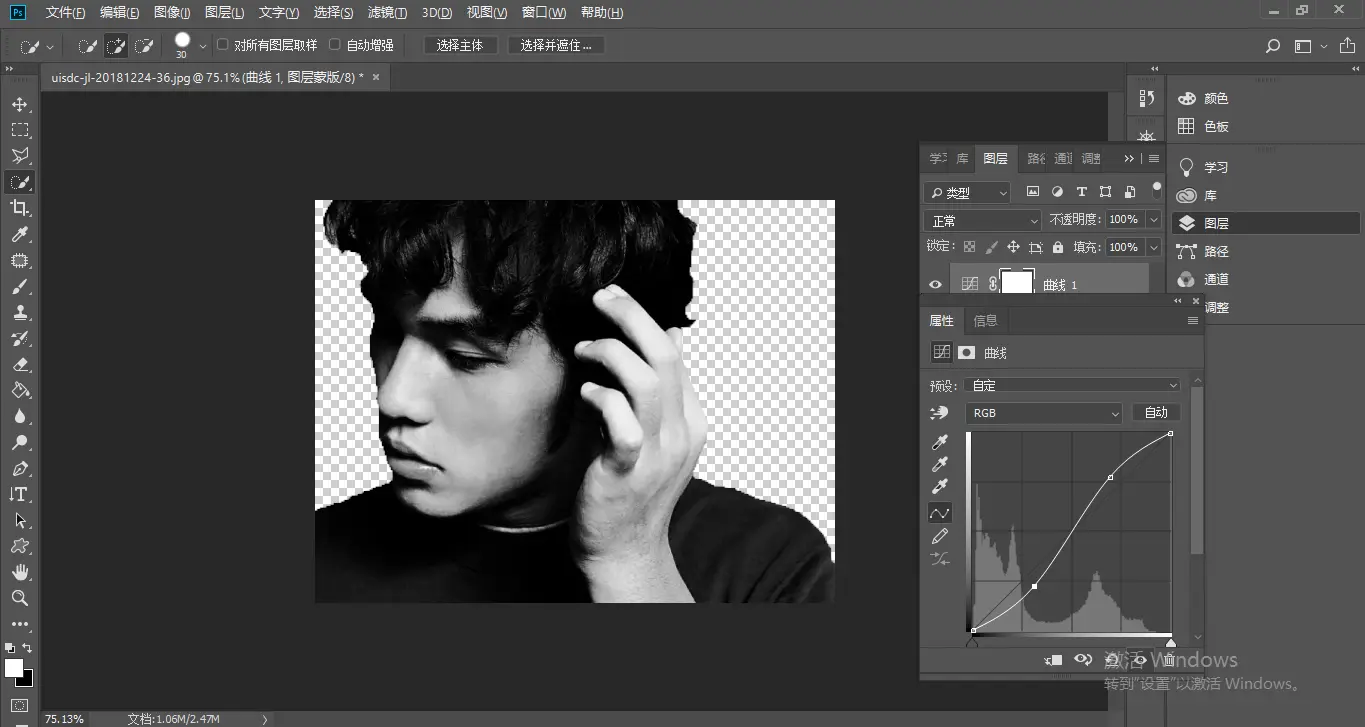1365x727 pixels.
Task: Toggle lock transparent pixels
Action: [969, 247]
